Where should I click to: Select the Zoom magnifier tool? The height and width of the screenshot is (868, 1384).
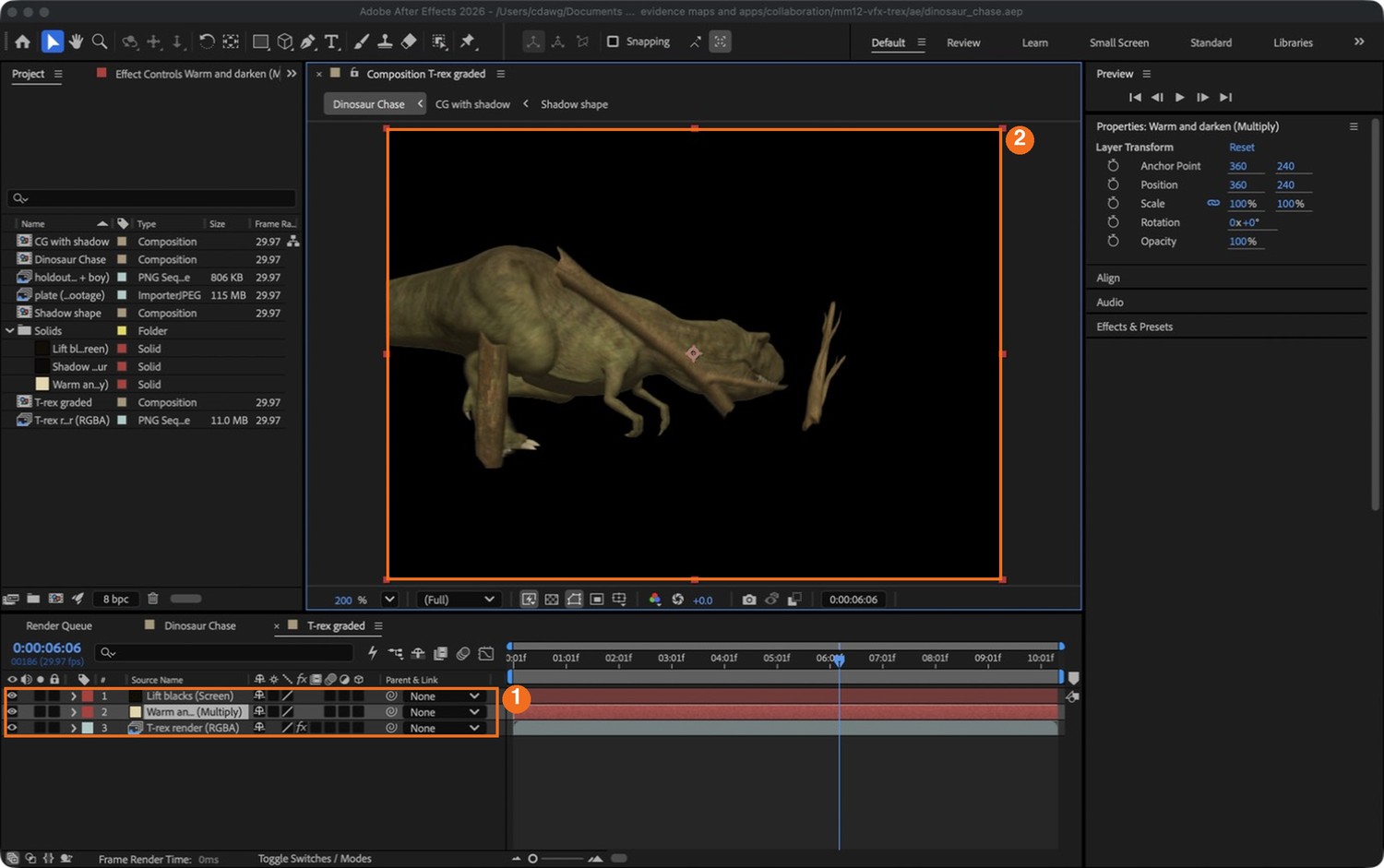point(100,42)
